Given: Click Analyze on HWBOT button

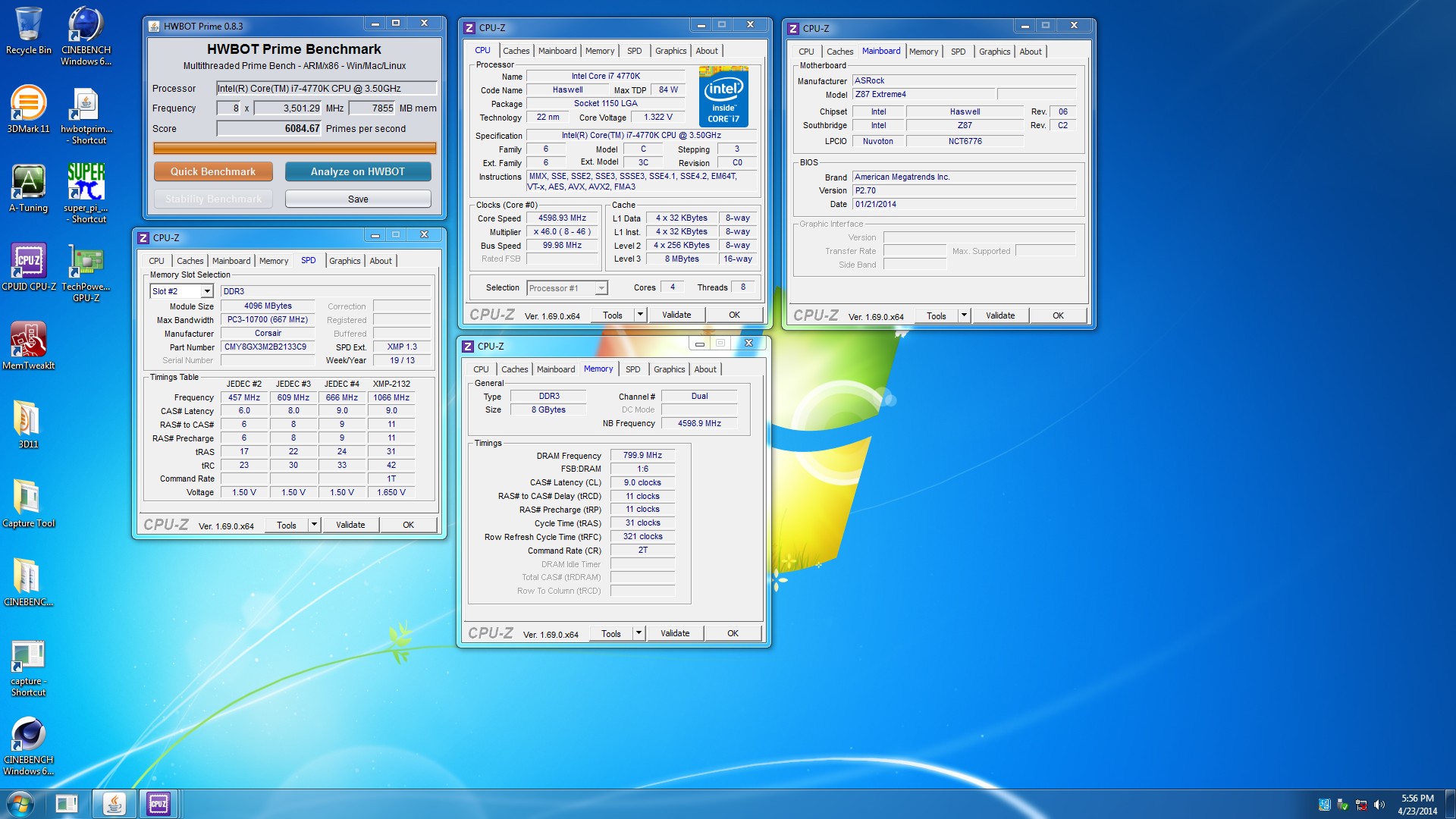Looking at the screenshot, I should click(x=358, y=171).
